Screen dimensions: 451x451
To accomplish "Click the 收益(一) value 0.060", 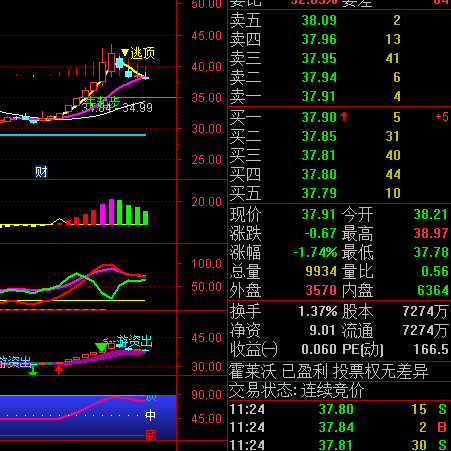I will pyautogui.click(x=319, y=349).
